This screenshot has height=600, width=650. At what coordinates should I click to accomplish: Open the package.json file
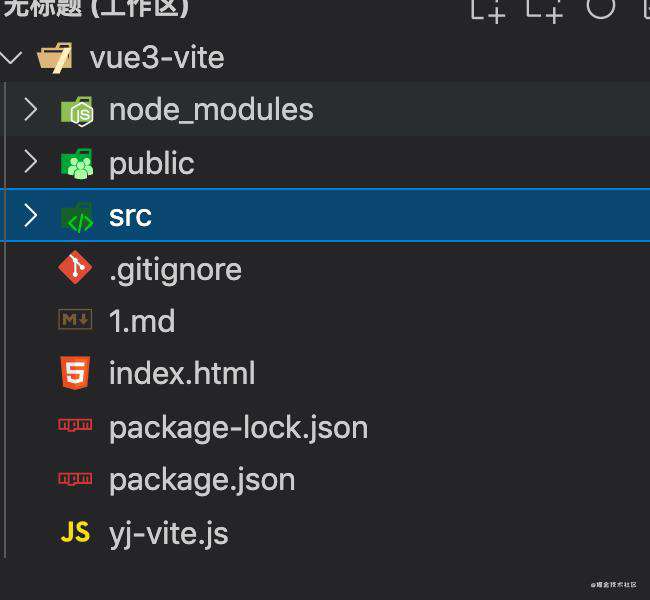(x=202, y=481)
